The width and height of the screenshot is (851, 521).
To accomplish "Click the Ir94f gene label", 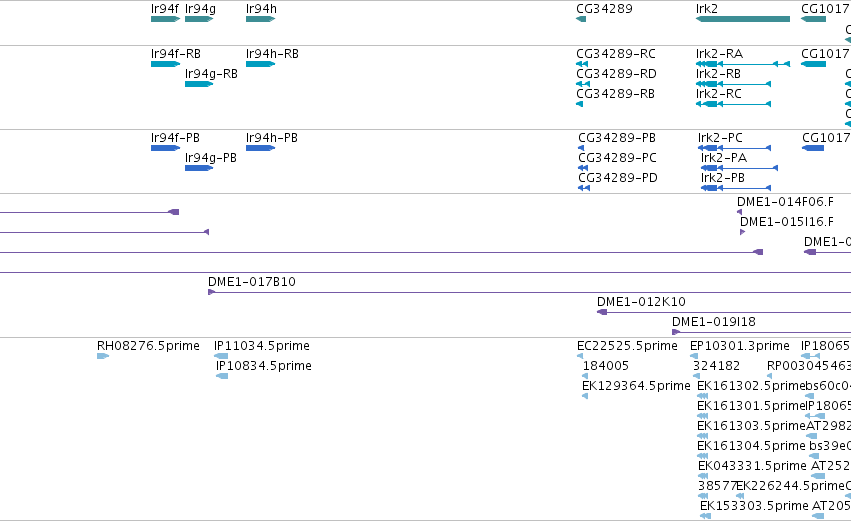I will click(x=164, y=9).
